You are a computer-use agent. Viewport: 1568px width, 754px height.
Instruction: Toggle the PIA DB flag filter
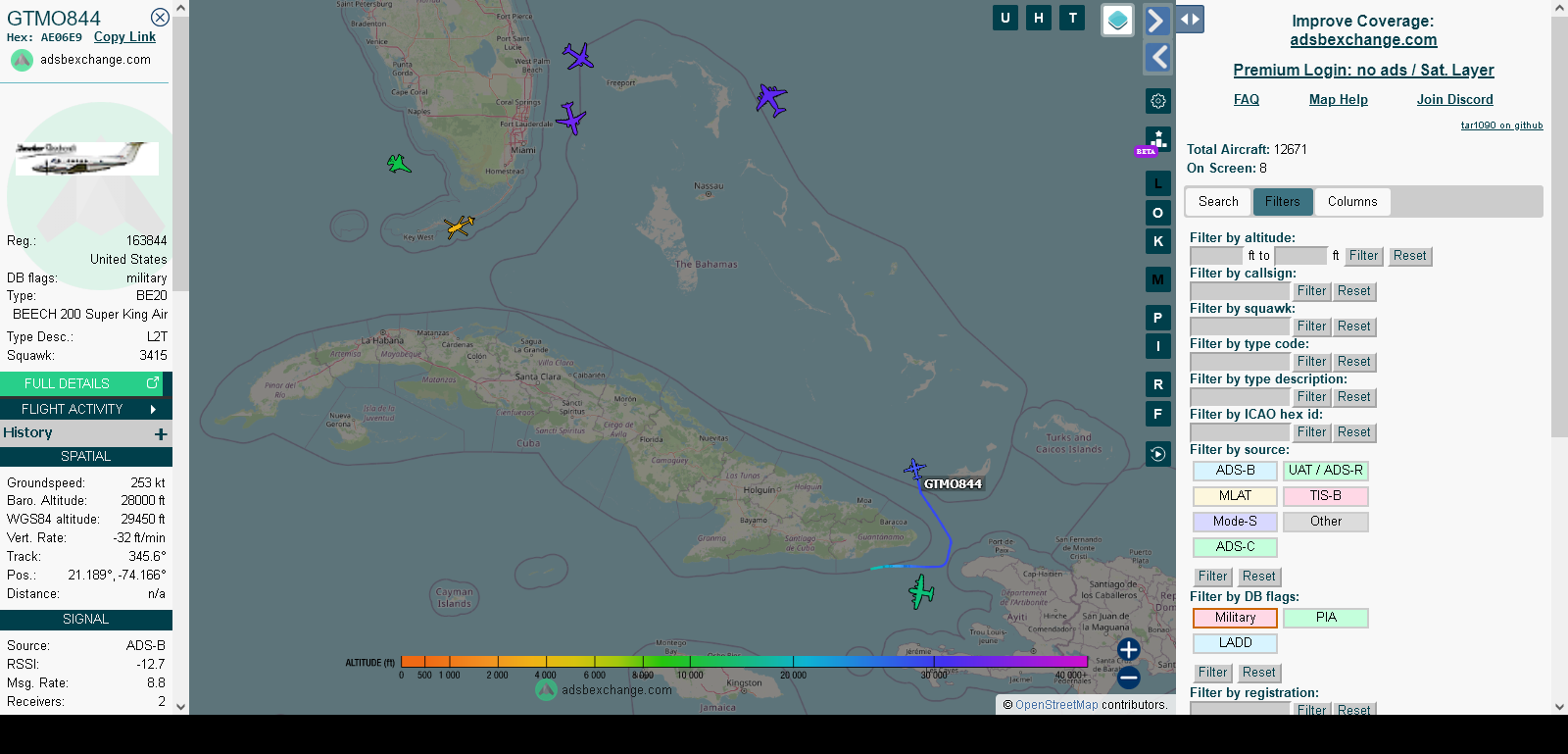click(x=1326, y=618)
